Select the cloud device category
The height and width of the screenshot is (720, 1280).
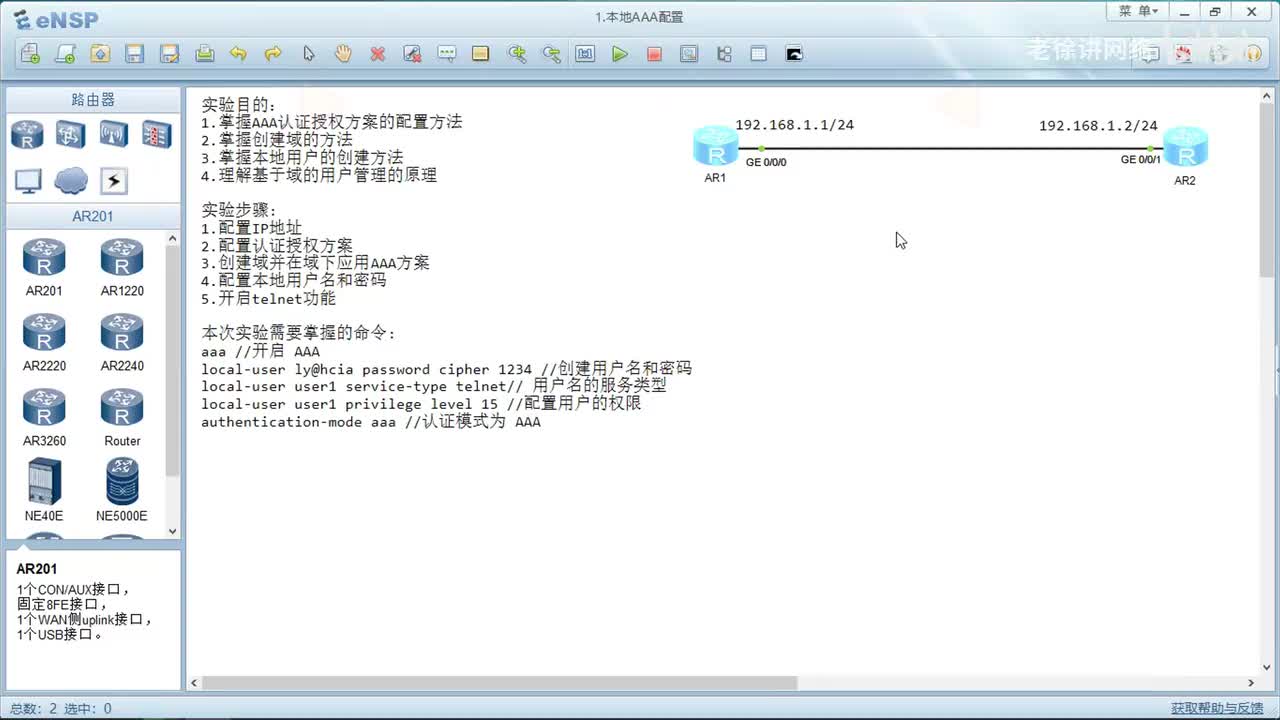click(x=70, y=181)
